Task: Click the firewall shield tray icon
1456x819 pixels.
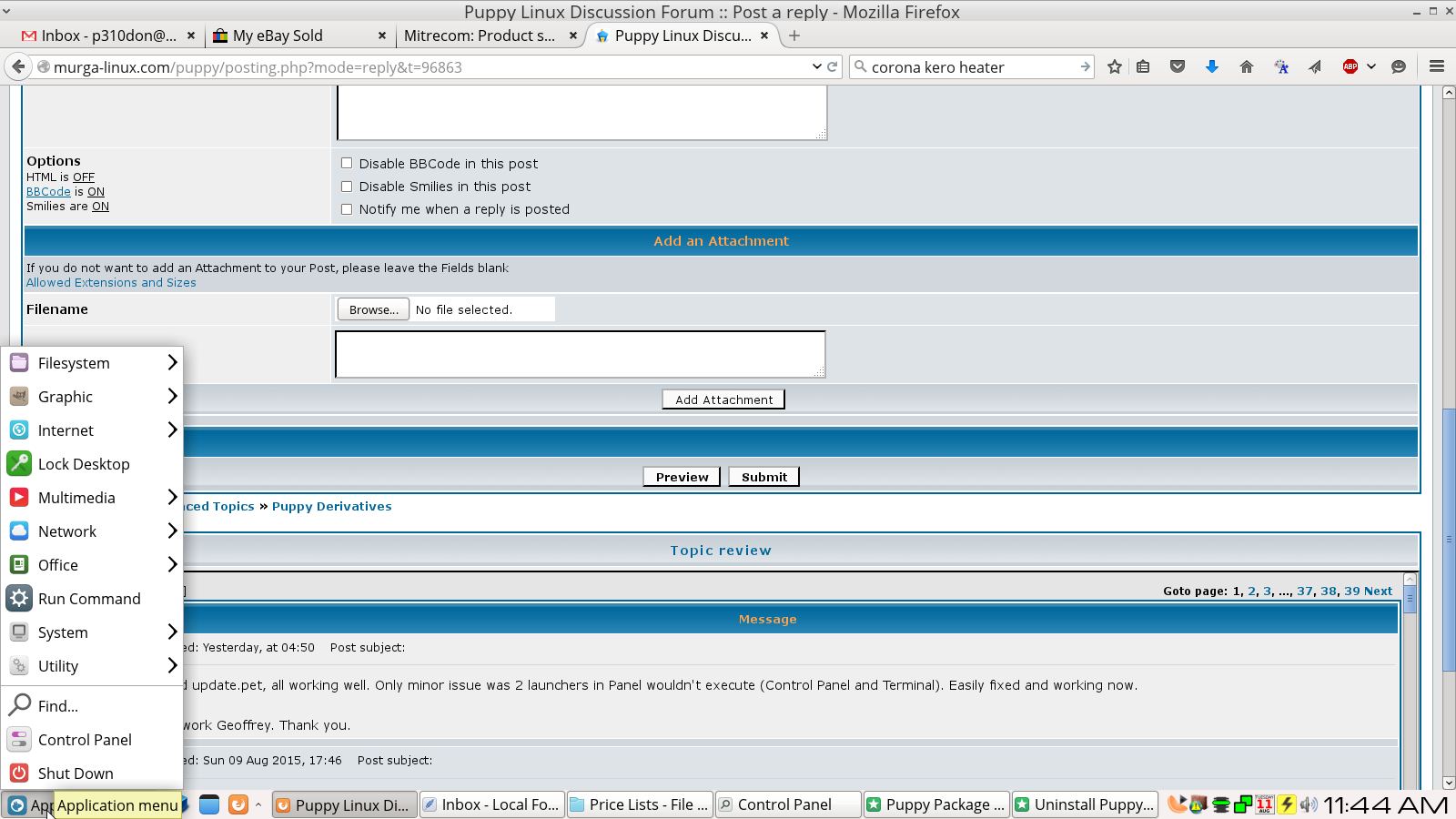Action: [x=1198, y=804]
